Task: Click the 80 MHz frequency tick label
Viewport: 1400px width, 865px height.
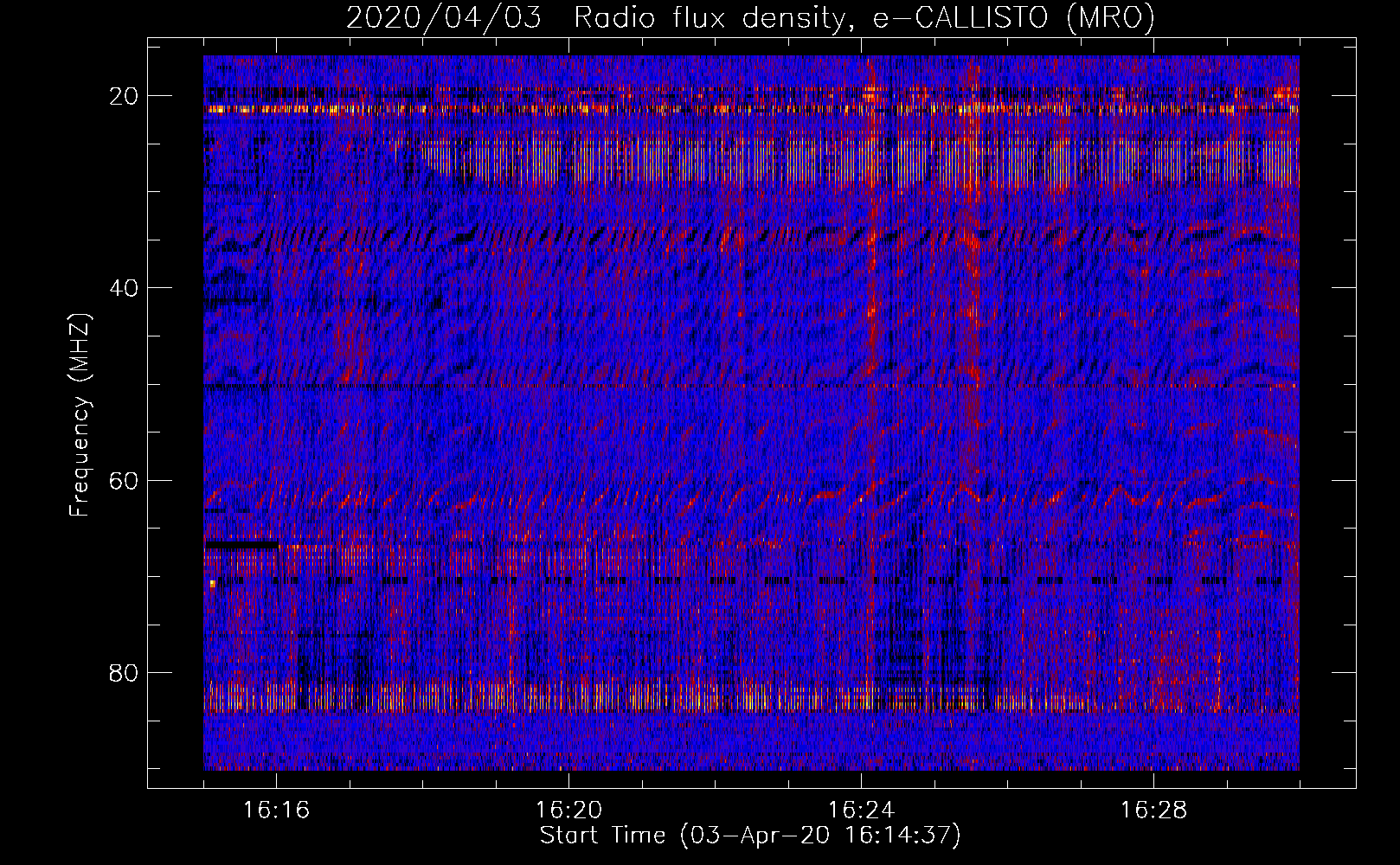Action: click(125, 672)
